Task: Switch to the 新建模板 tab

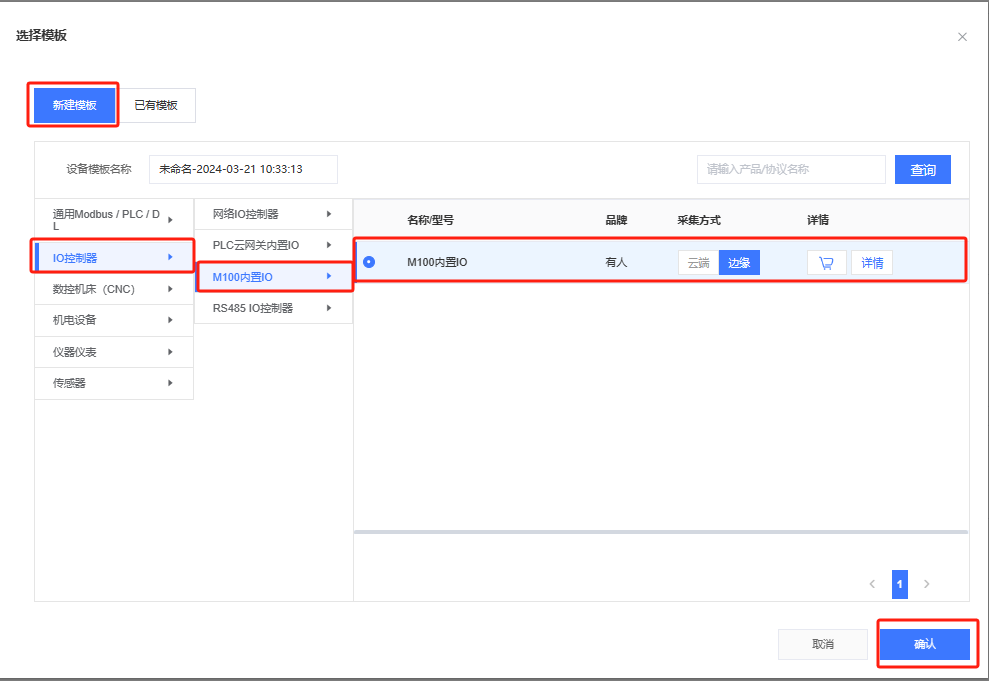Action: (74, 105)
